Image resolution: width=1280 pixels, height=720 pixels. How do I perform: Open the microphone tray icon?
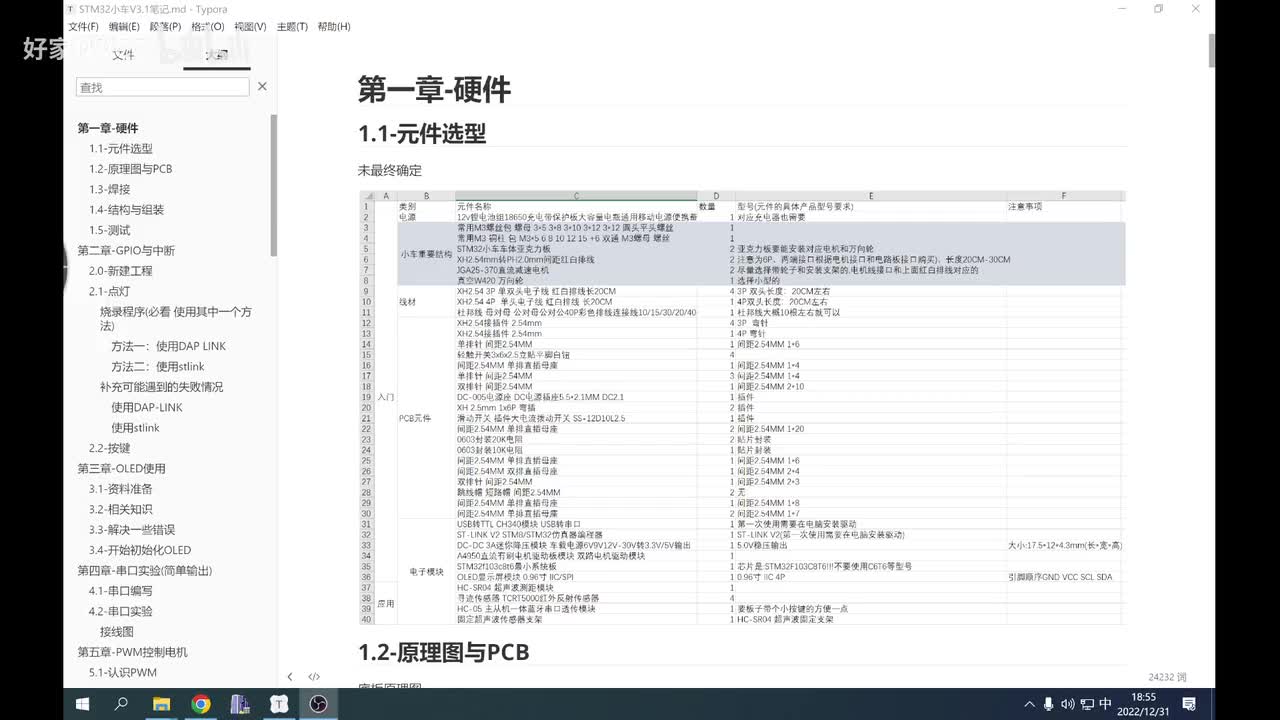(x=1048, y=703)
